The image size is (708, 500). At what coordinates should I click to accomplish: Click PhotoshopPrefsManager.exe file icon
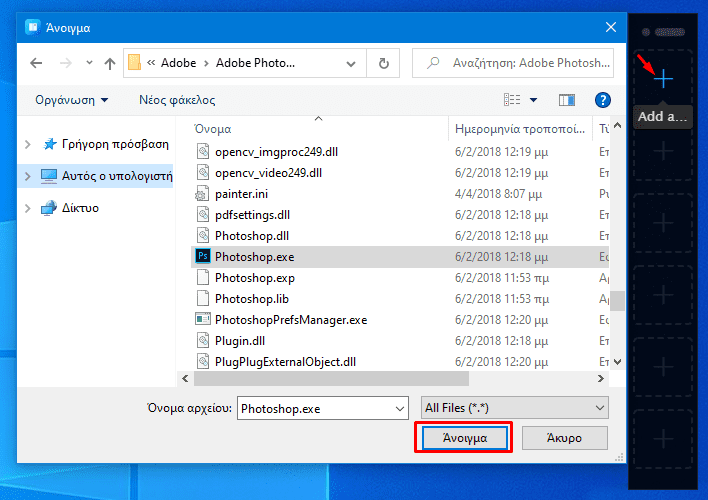(x=203, y=319)
